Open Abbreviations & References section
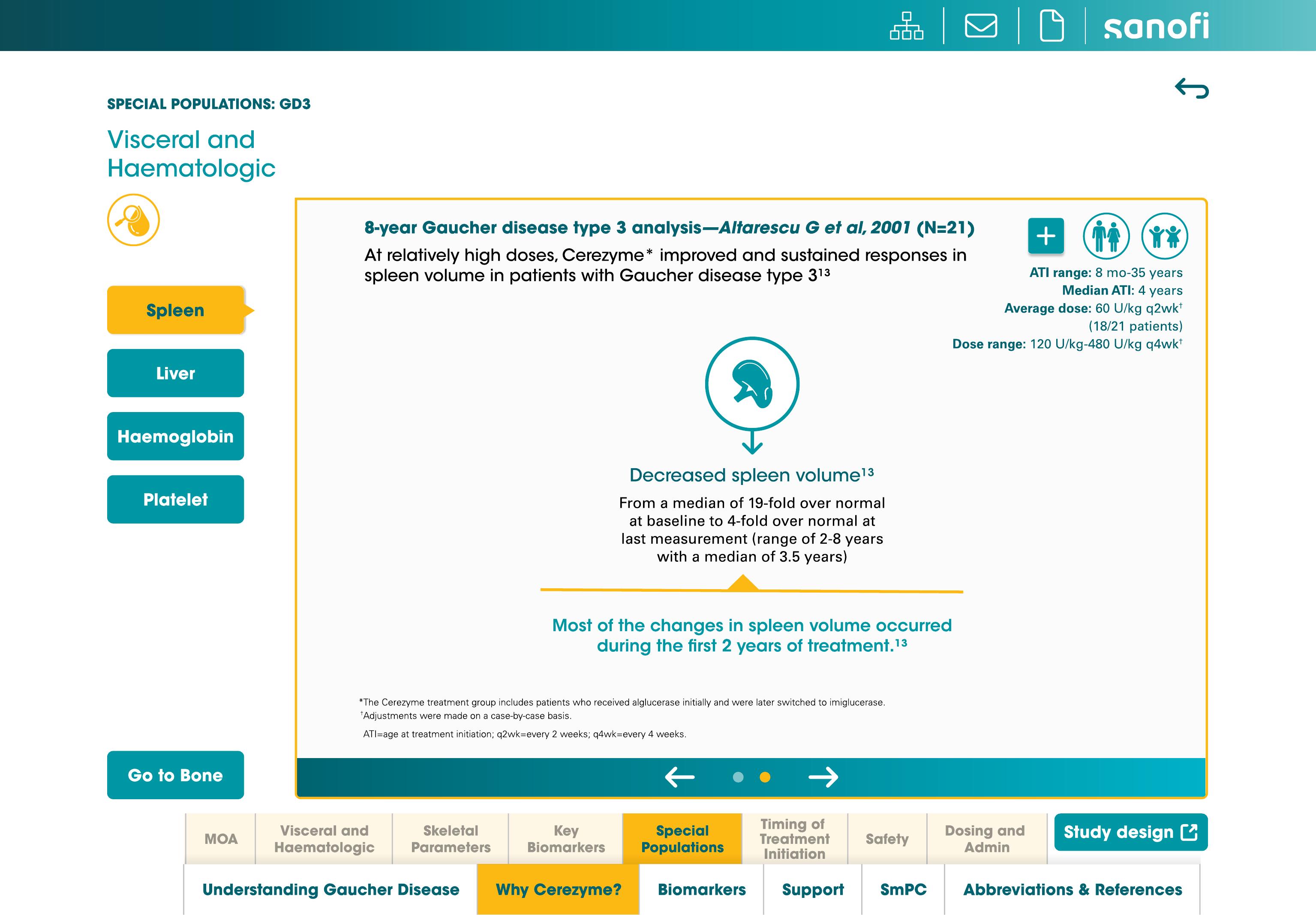The height and width of the screenshot is (915, 1316). point(1073,890)
